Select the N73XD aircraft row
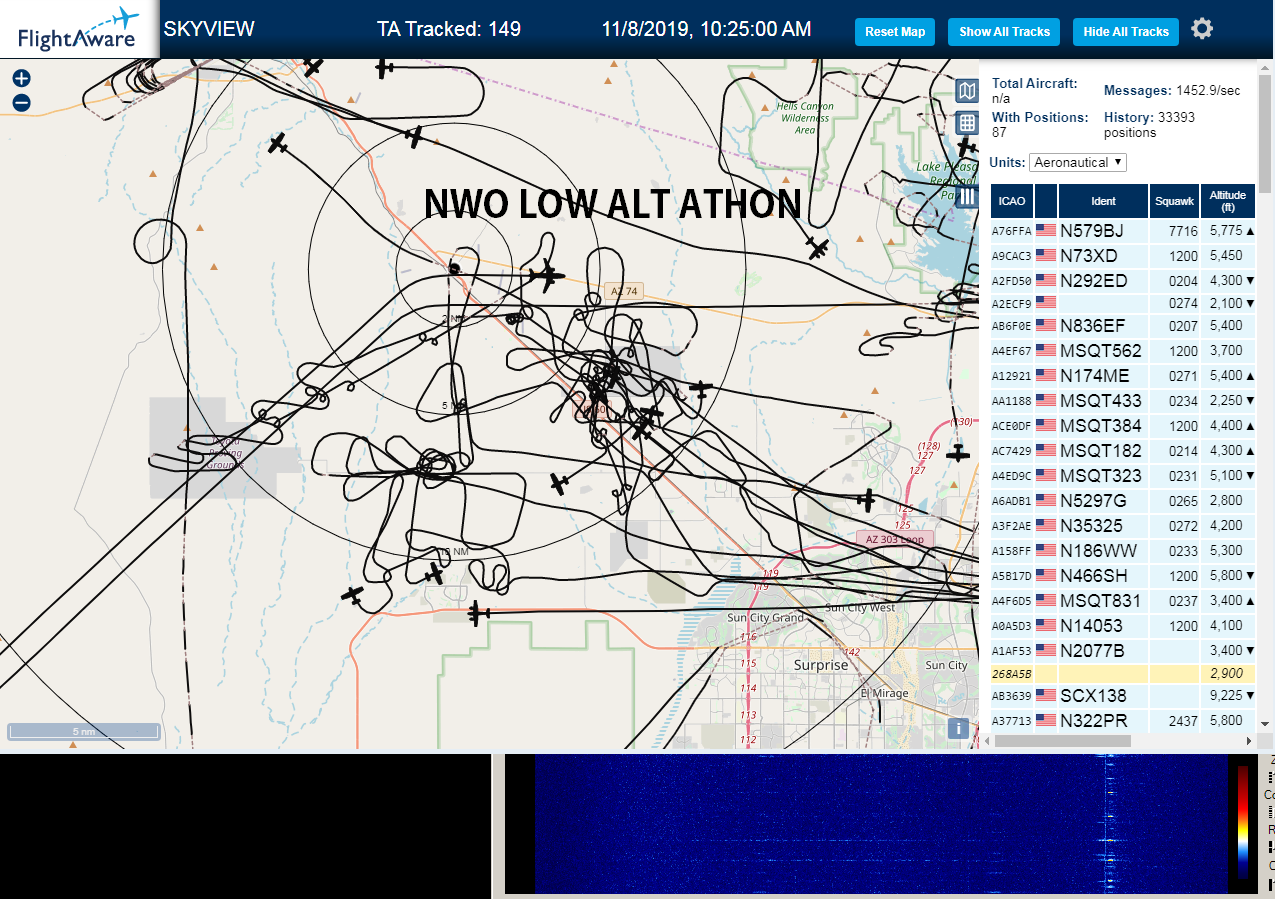This screenshot has height=899, width=1275. click(1123, 256)
